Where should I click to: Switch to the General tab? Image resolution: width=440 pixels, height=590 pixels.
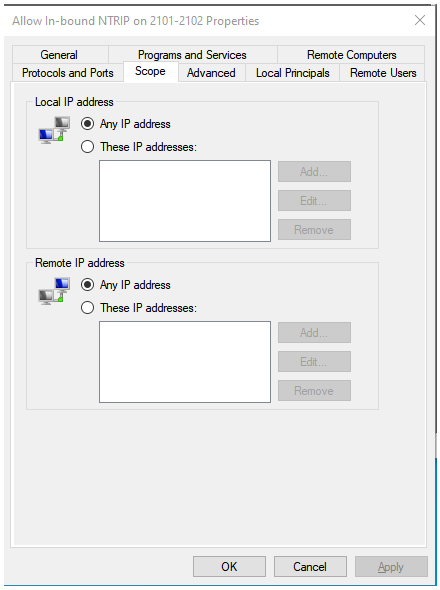click(60, 55)
